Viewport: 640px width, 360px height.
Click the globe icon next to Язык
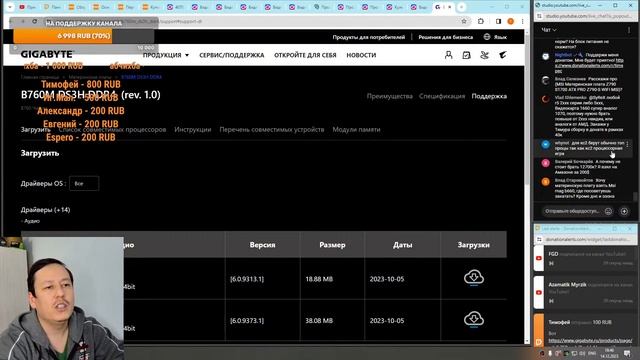coord(487,37)
